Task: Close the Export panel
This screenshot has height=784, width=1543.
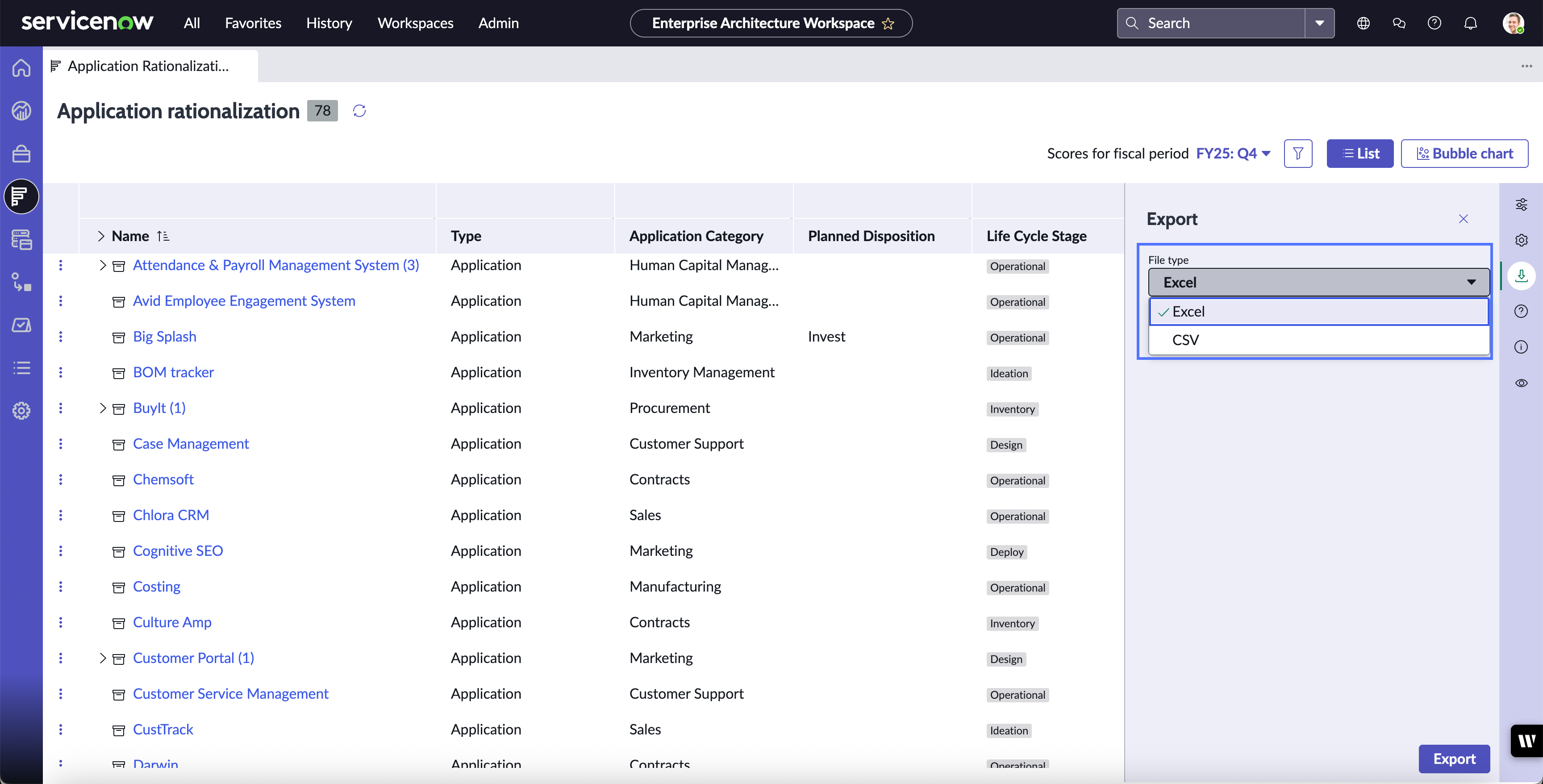Action: coord(1464,219)
